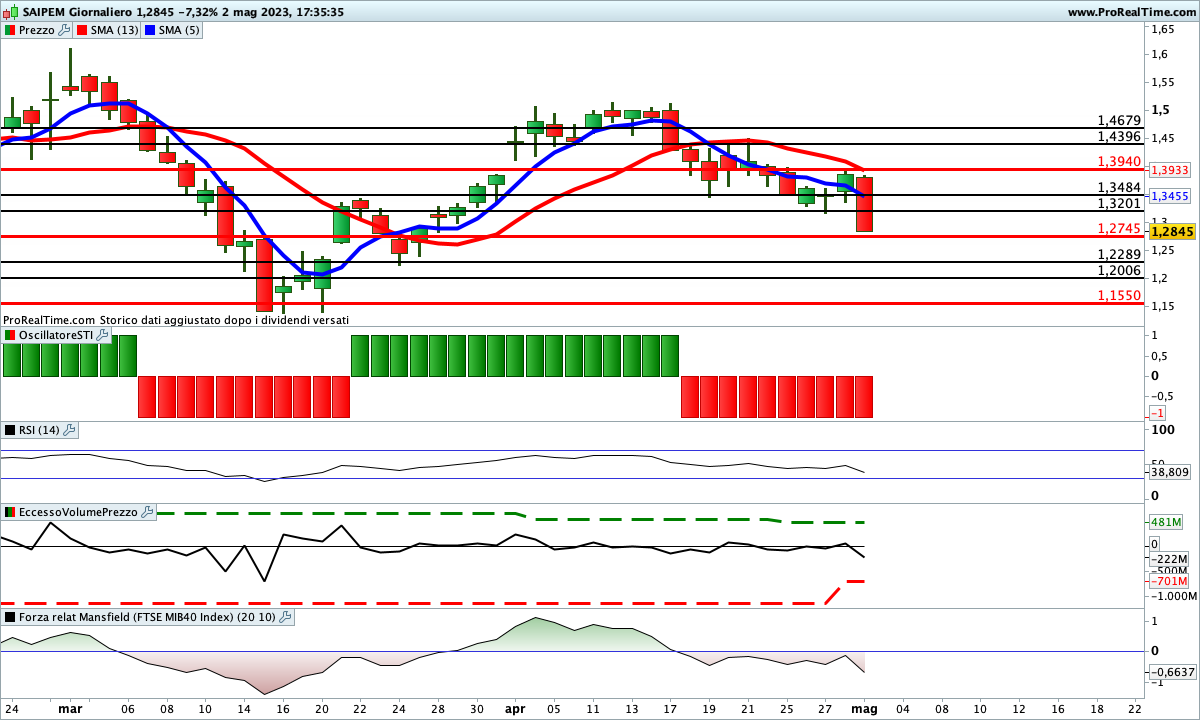Open EccessoVolumePrezzo wrench settings
This screenshot has height=720, width=1200.
point(147,512)
